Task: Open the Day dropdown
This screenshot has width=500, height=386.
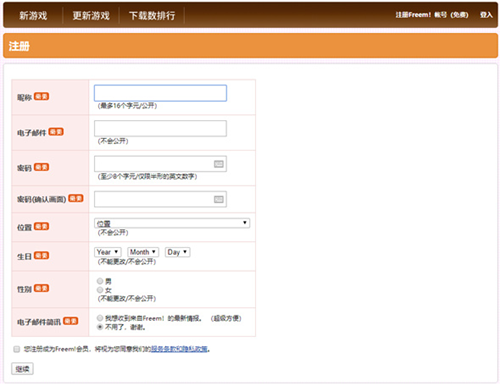Action: [x=178, y=252]
